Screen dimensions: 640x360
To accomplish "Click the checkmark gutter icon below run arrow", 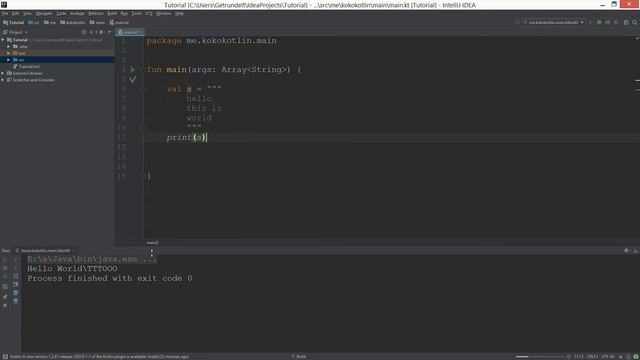I will (133, 80).
